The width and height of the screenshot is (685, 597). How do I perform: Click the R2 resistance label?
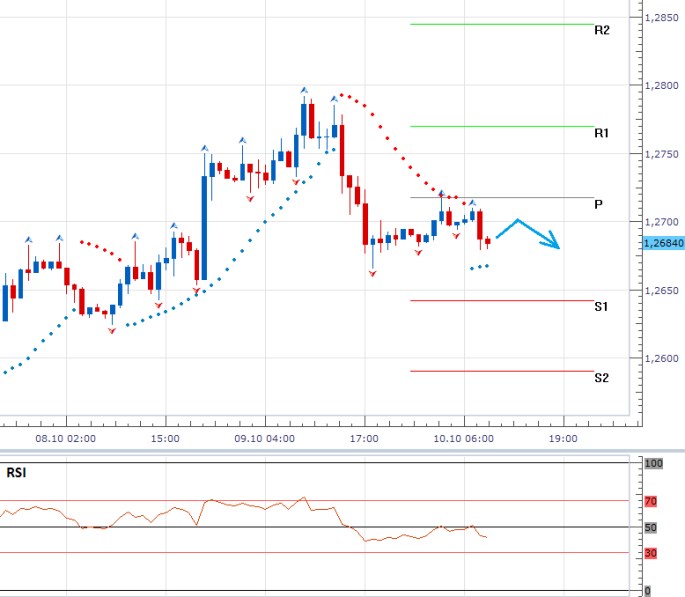click(x=602, y=31)
